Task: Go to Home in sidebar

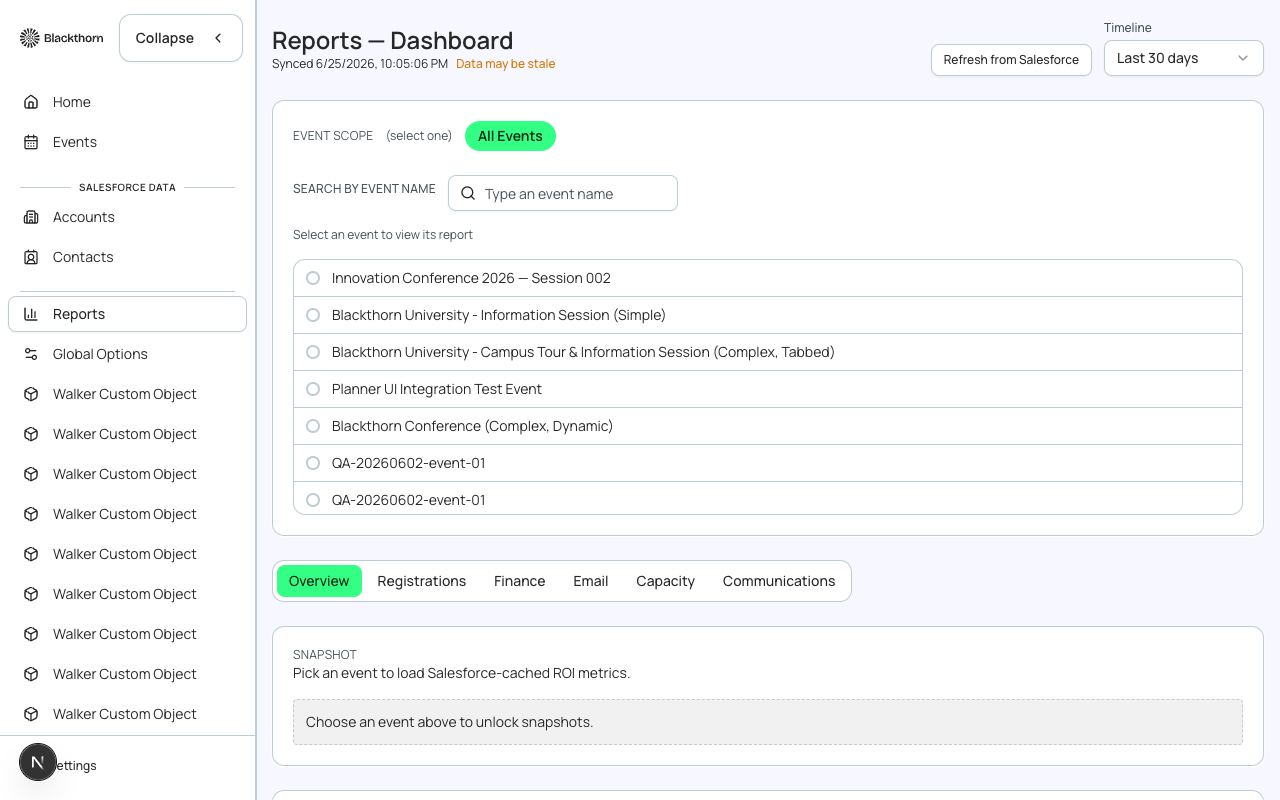Action: (127, 102)
